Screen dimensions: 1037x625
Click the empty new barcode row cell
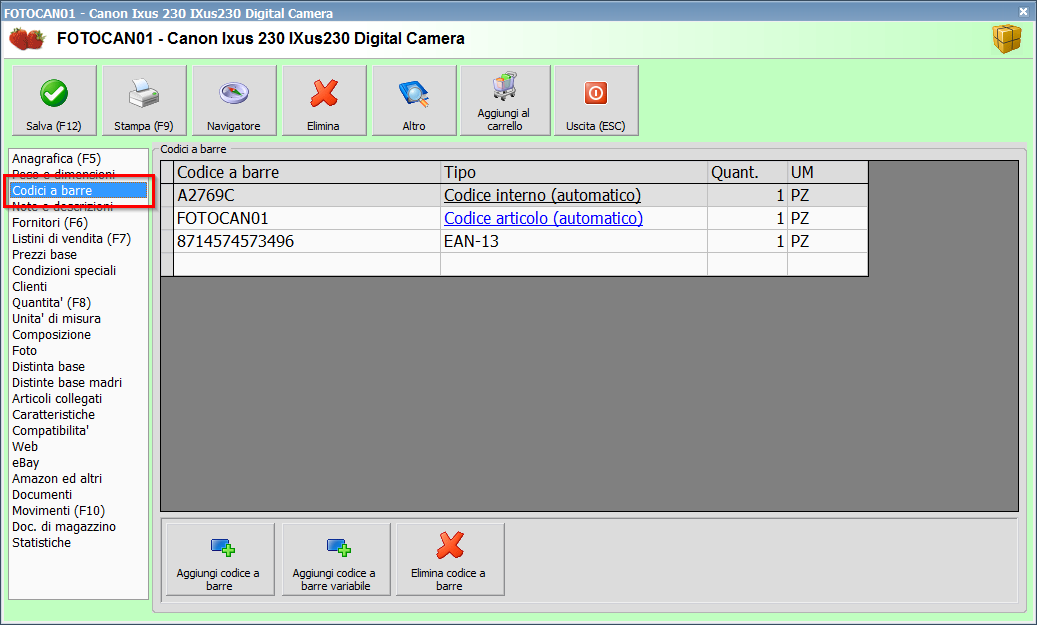pyautogui.click(x=307, y=265)
